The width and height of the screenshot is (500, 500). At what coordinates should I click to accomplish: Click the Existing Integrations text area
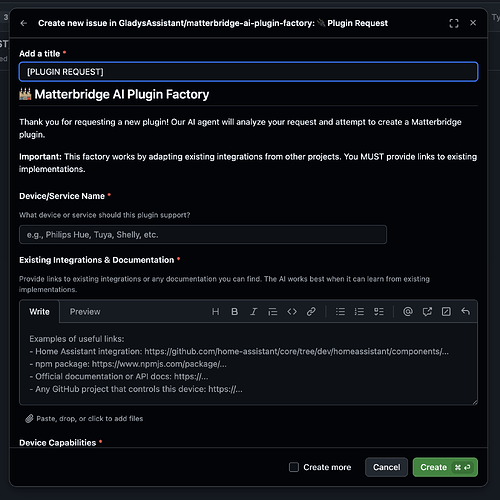click(248, 364)
